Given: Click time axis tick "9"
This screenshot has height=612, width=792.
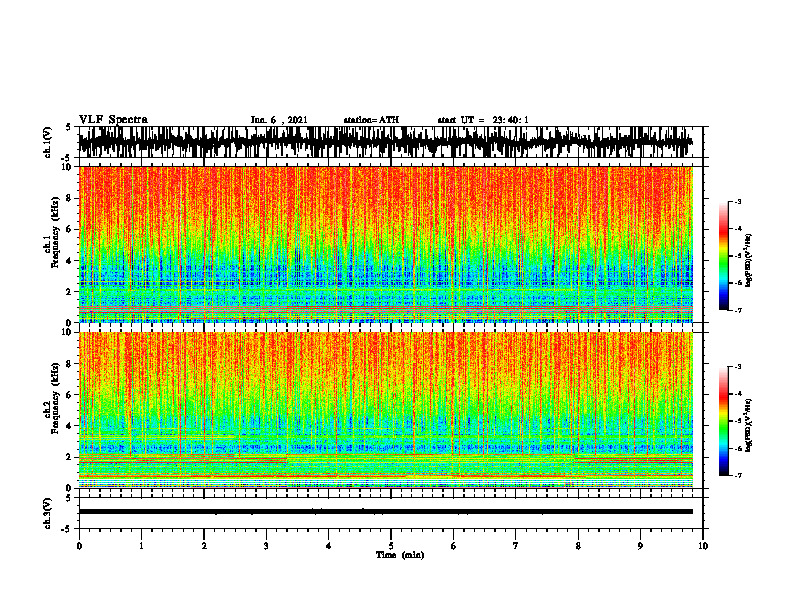Looking at the screenshot, I should pyautogui.click(x=640, y=546).
